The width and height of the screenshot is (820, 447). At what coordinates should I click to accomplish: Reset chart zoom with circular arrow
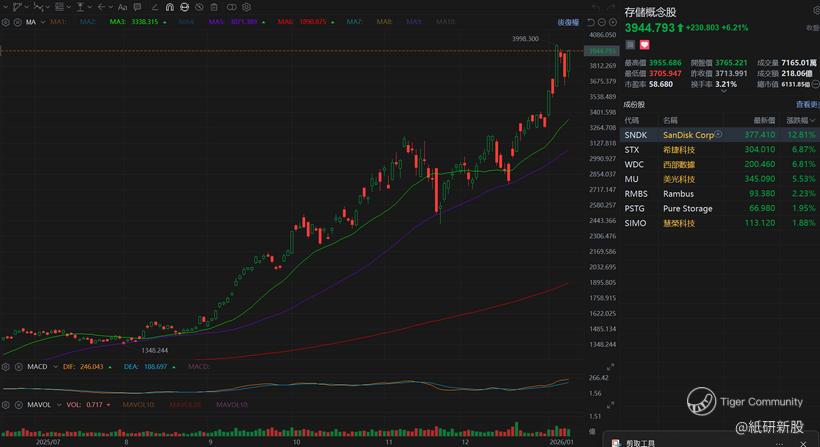[591, 22]
